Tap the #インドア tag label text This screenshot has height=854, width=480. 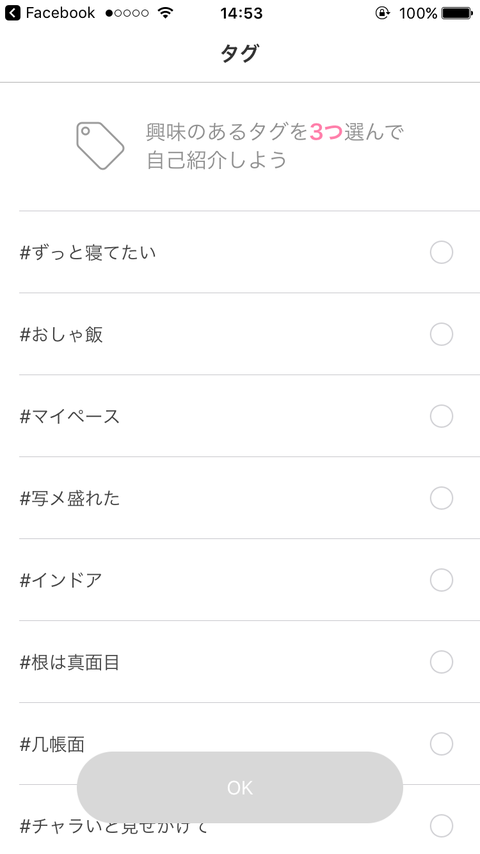tap(61, 580)
